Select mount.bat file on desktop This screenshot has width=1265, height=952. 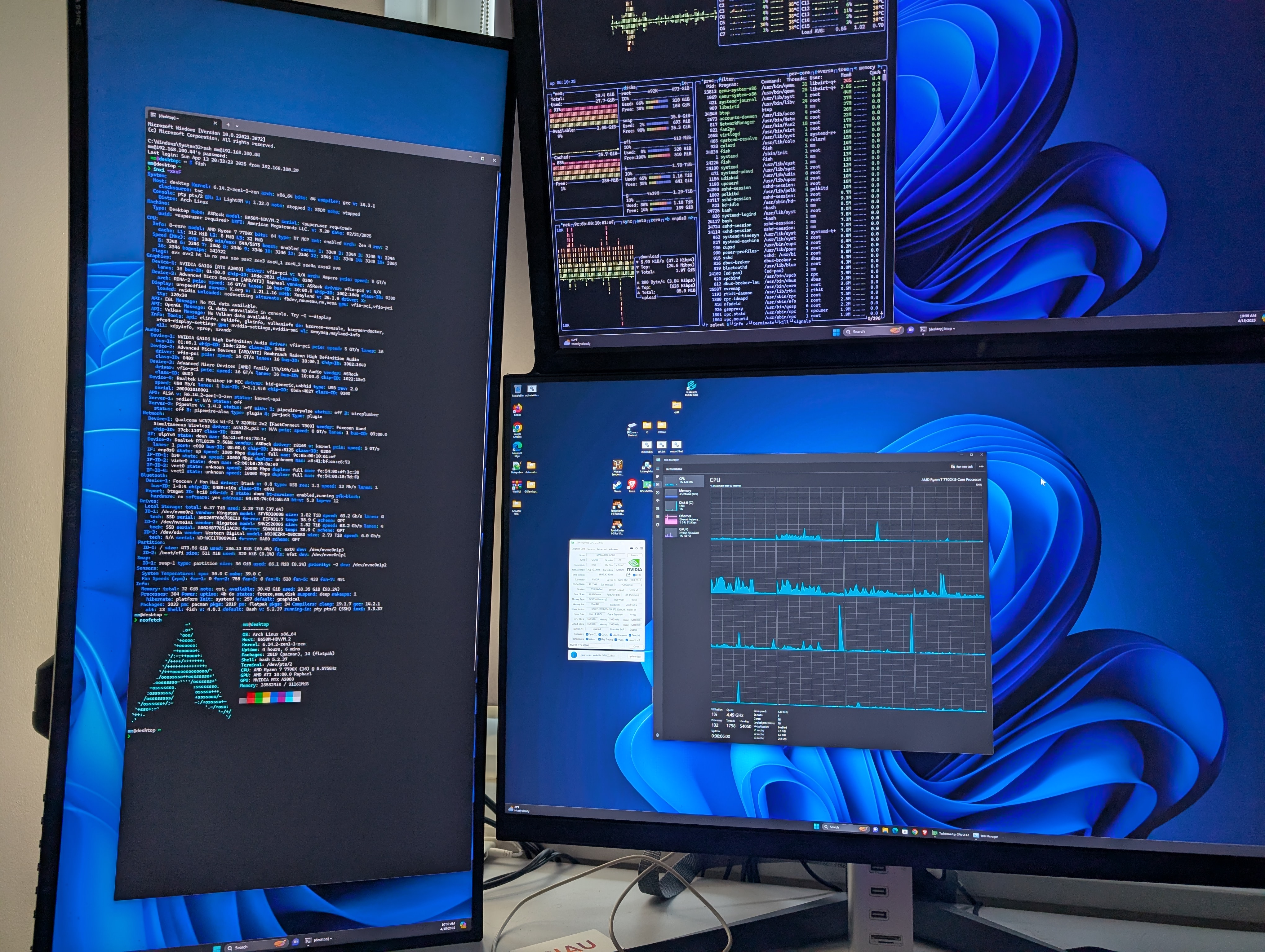(647, 447)
